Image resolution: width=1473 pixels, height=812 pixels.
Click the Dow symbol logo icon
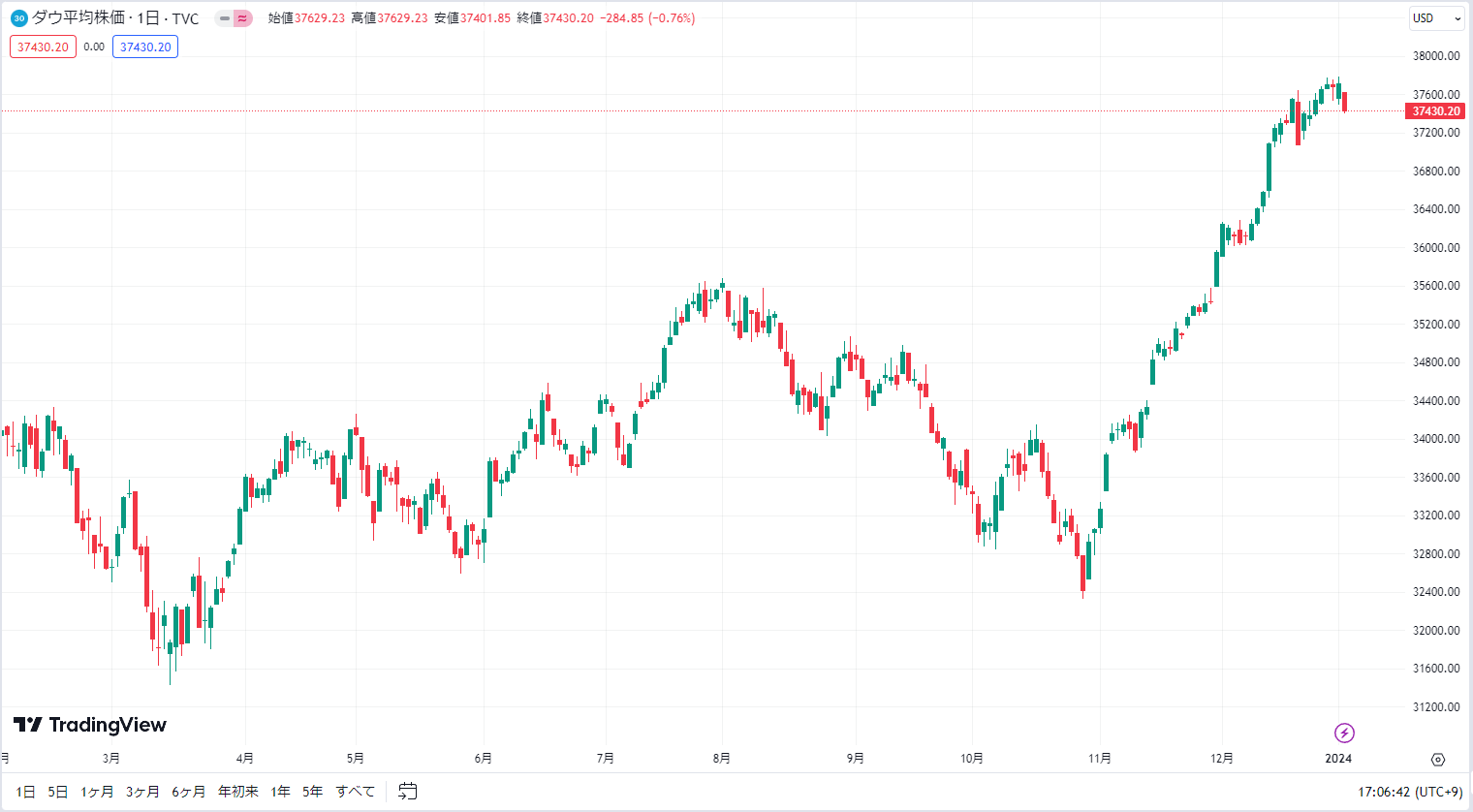(x=18, y=18)
